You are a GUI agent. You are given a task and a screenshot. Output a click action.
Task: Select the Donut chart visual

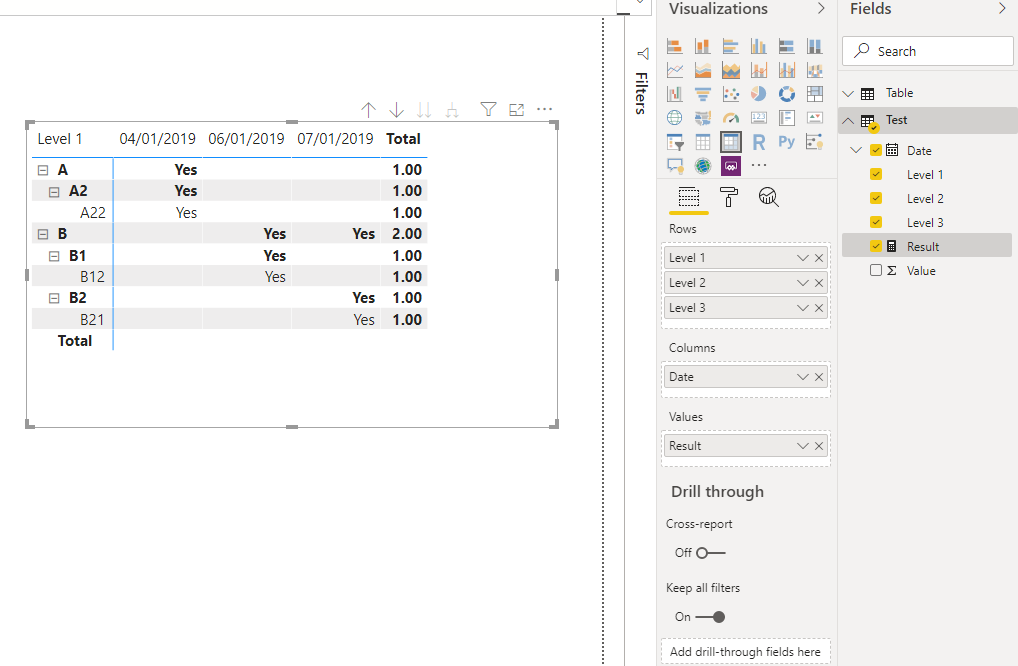[x=786, y=94]
